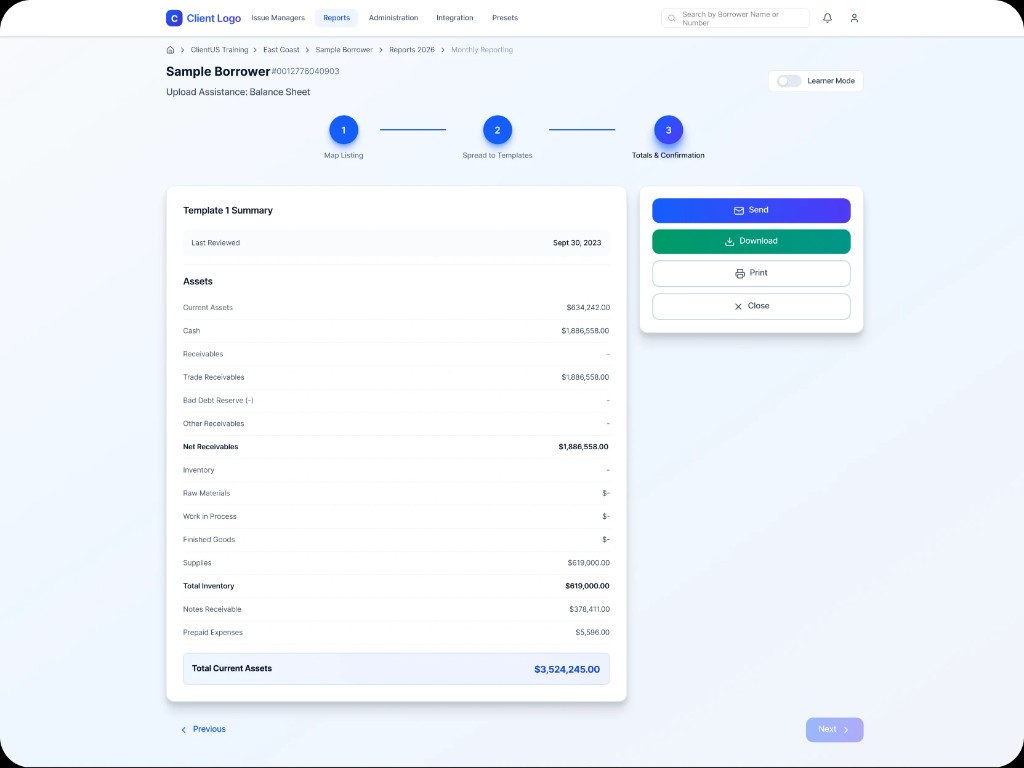Select the Total Inventory row label
This screenshot has width=1024, height=768.
click(x=208, y=586)
